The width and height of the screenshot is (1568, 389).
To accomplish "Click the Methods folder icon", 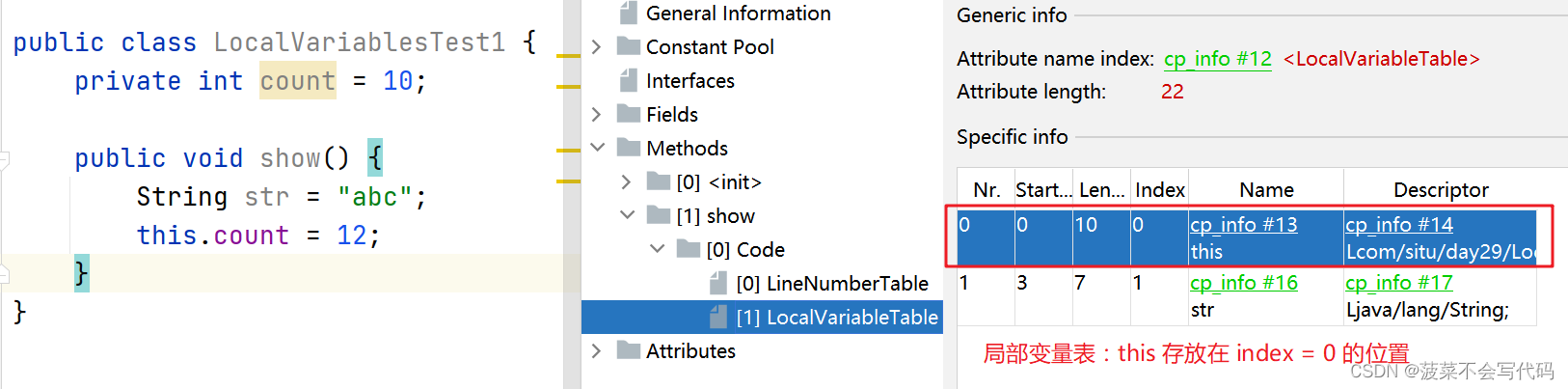I will click(628, 148).
